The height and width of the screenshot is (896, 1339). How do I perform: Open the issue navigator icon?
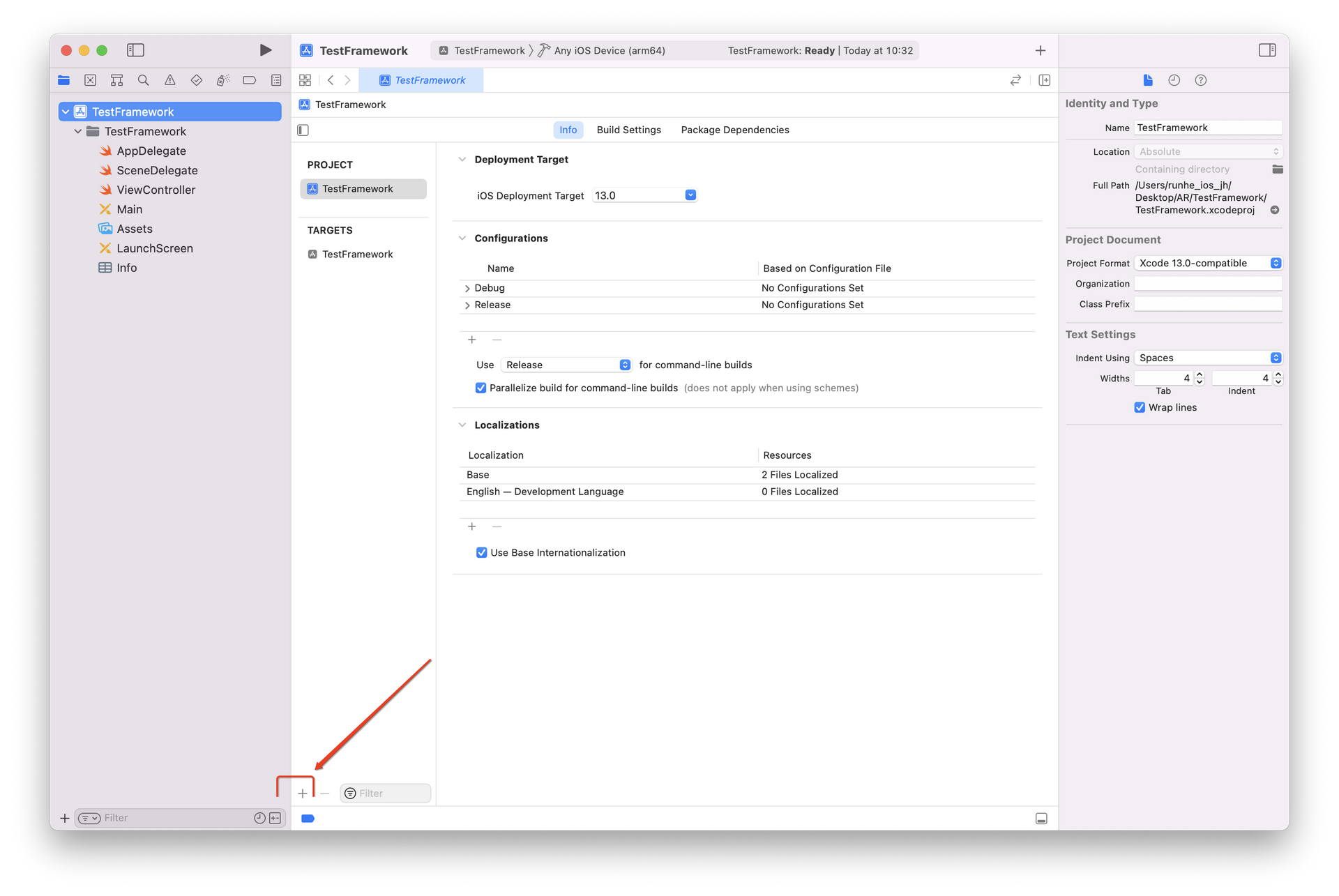click(x=170, y=79)
